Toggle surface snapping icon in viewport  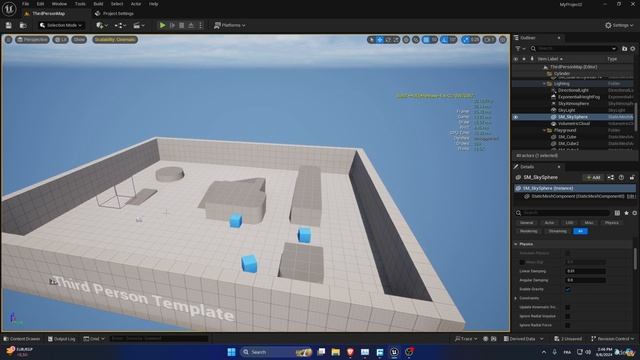click(x=416, y=40)
